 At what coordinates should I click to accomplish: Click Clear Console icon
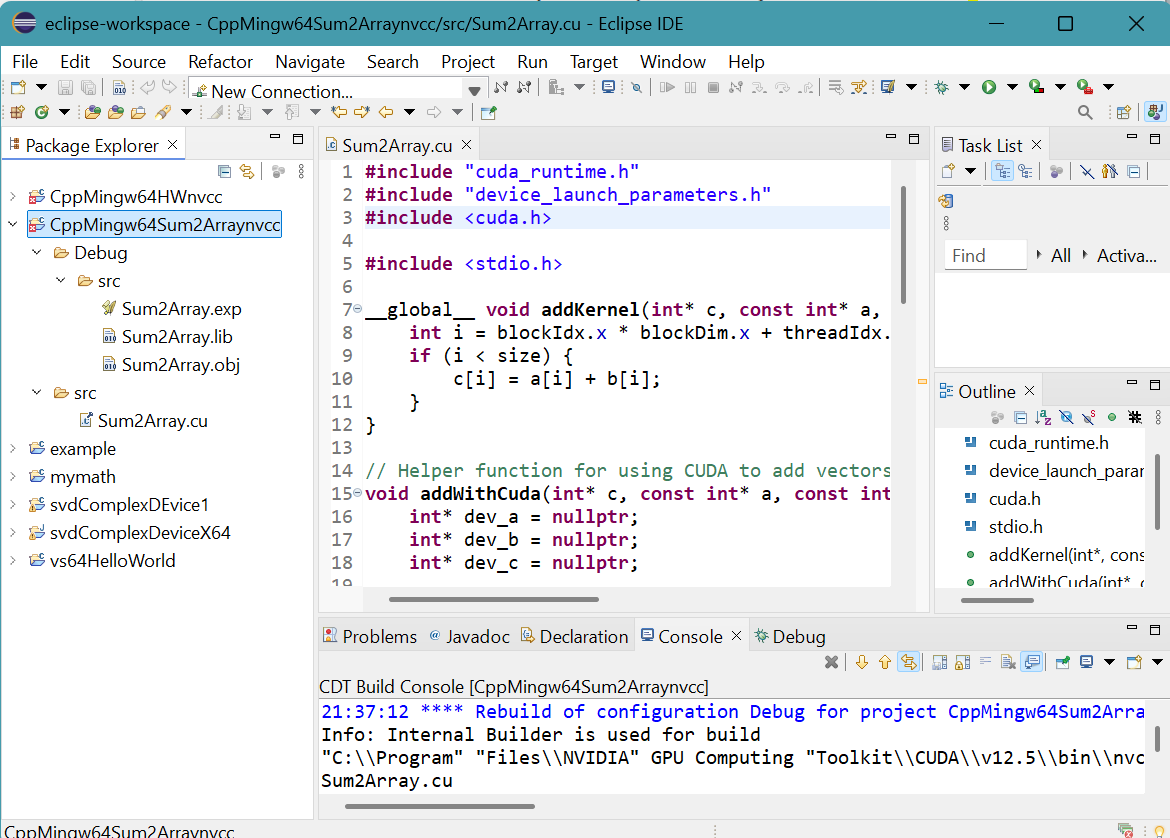1008,662
